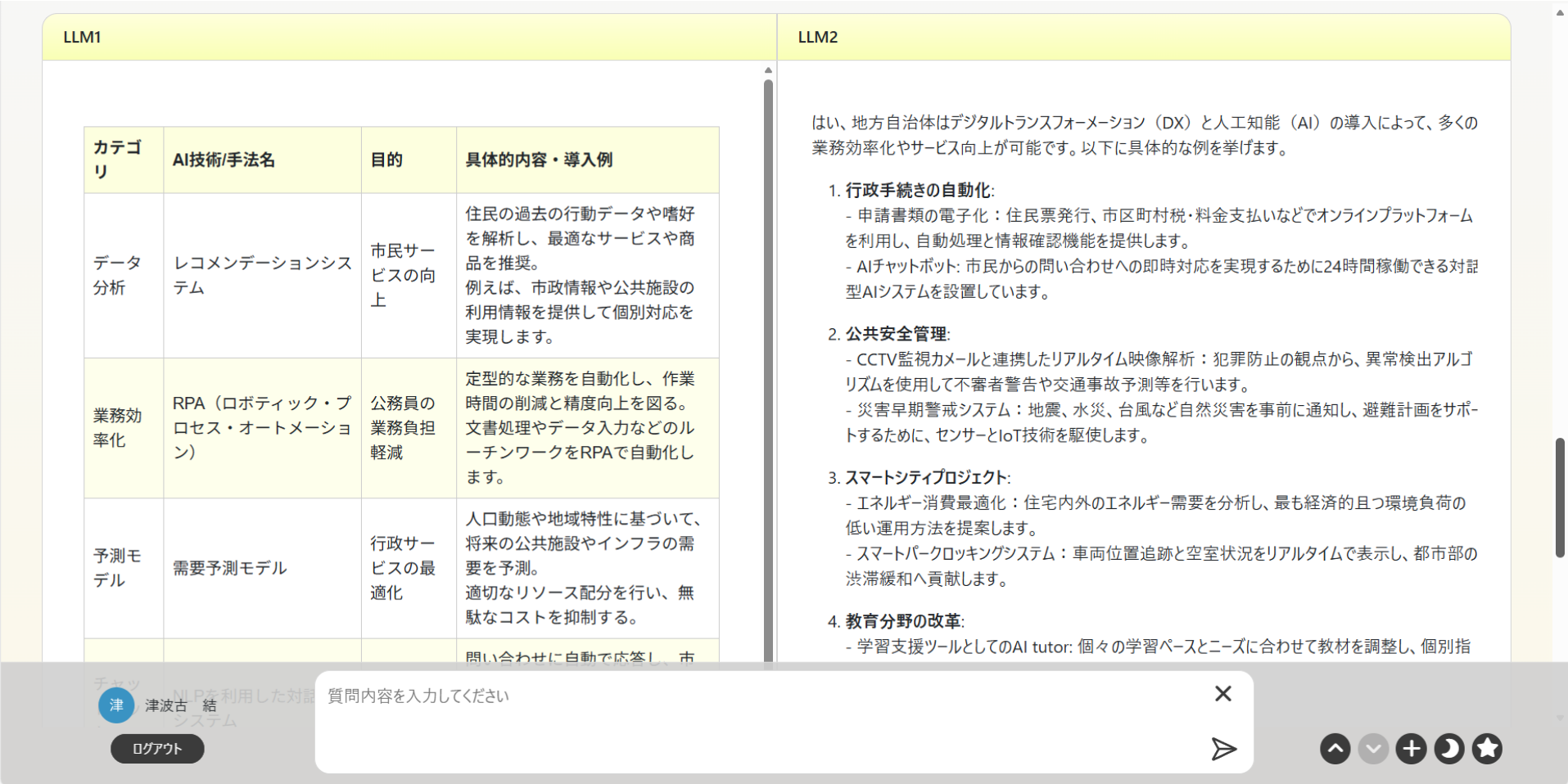
Task: Switch to the LLM2 panel header
Action: point(819,37)
